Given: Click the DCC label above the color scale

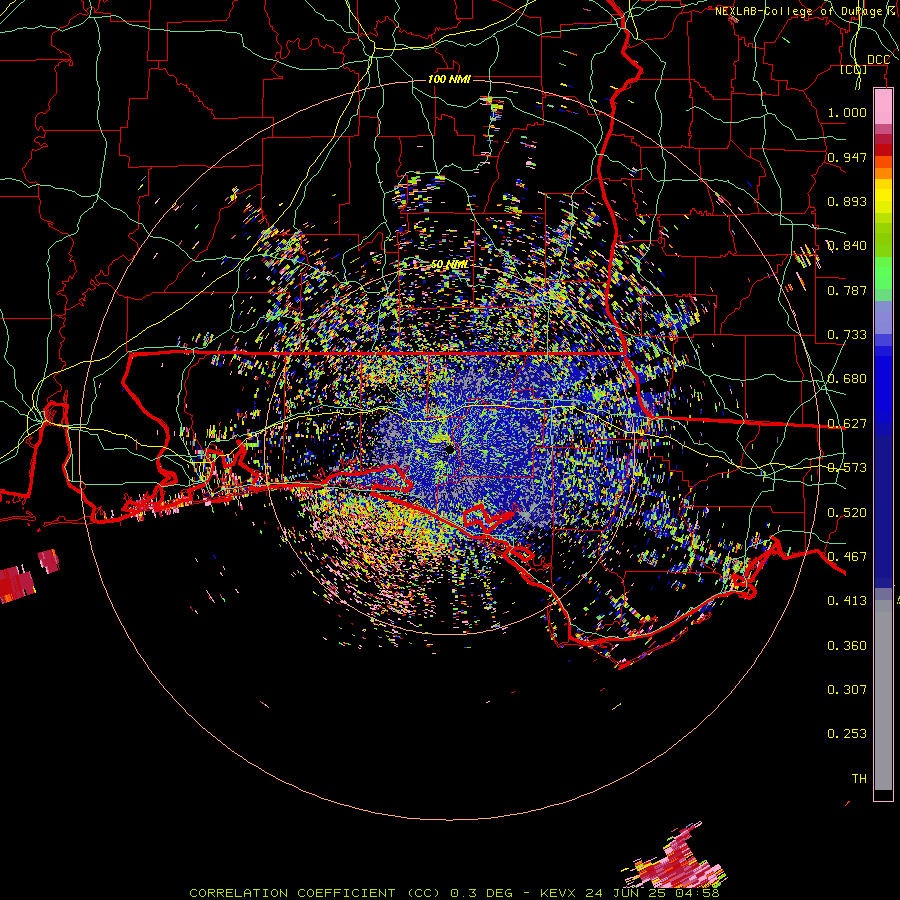Looking at the screenshot, I should coord(878,60).
